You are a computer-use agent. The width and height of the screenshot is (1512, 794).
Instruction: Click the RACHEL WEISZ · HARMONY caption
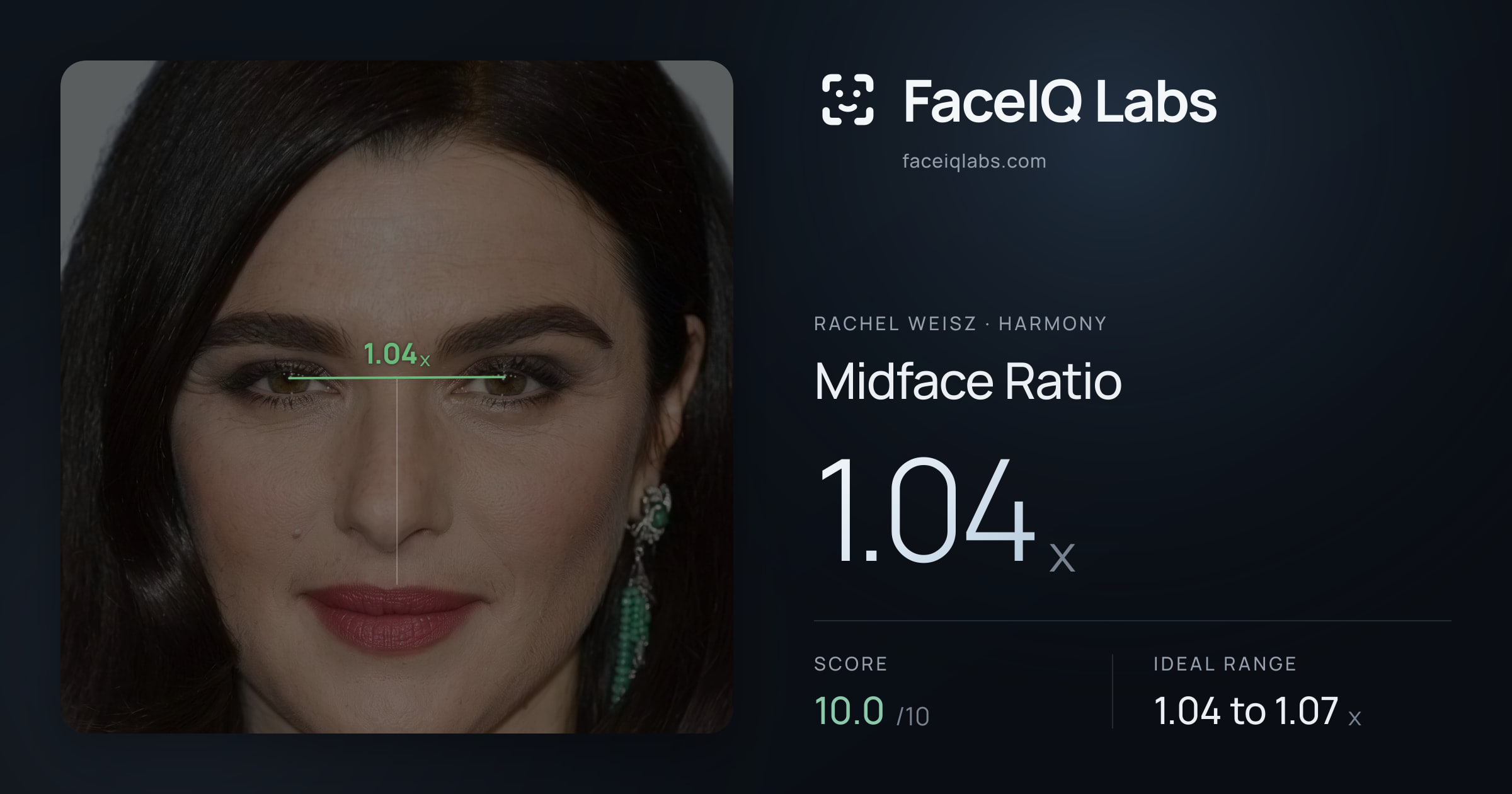coord(960,323)
